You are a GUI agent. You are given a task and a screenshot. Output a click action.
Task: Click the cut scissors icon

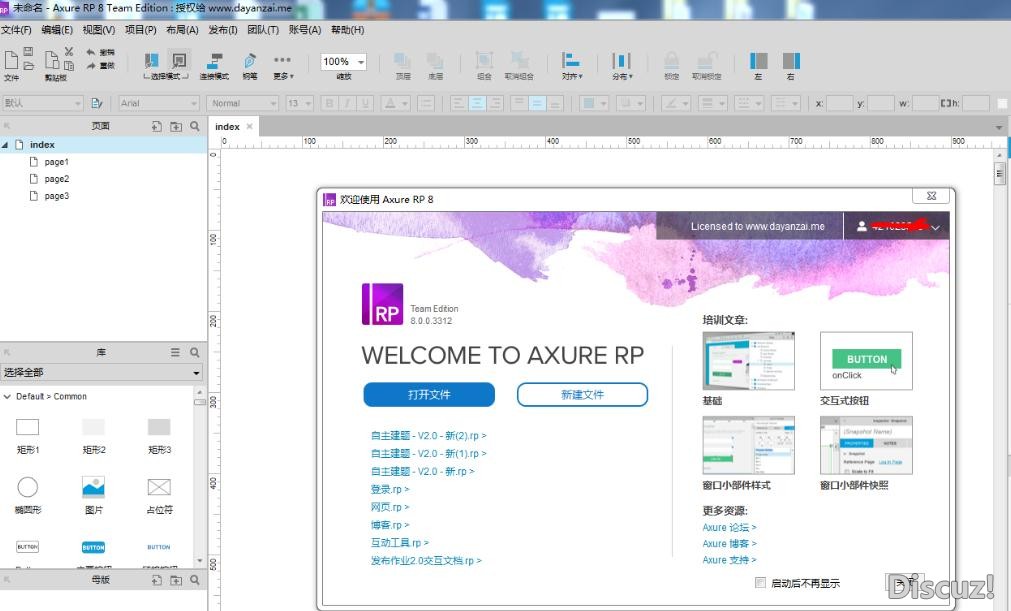click(x=68, y=51)
